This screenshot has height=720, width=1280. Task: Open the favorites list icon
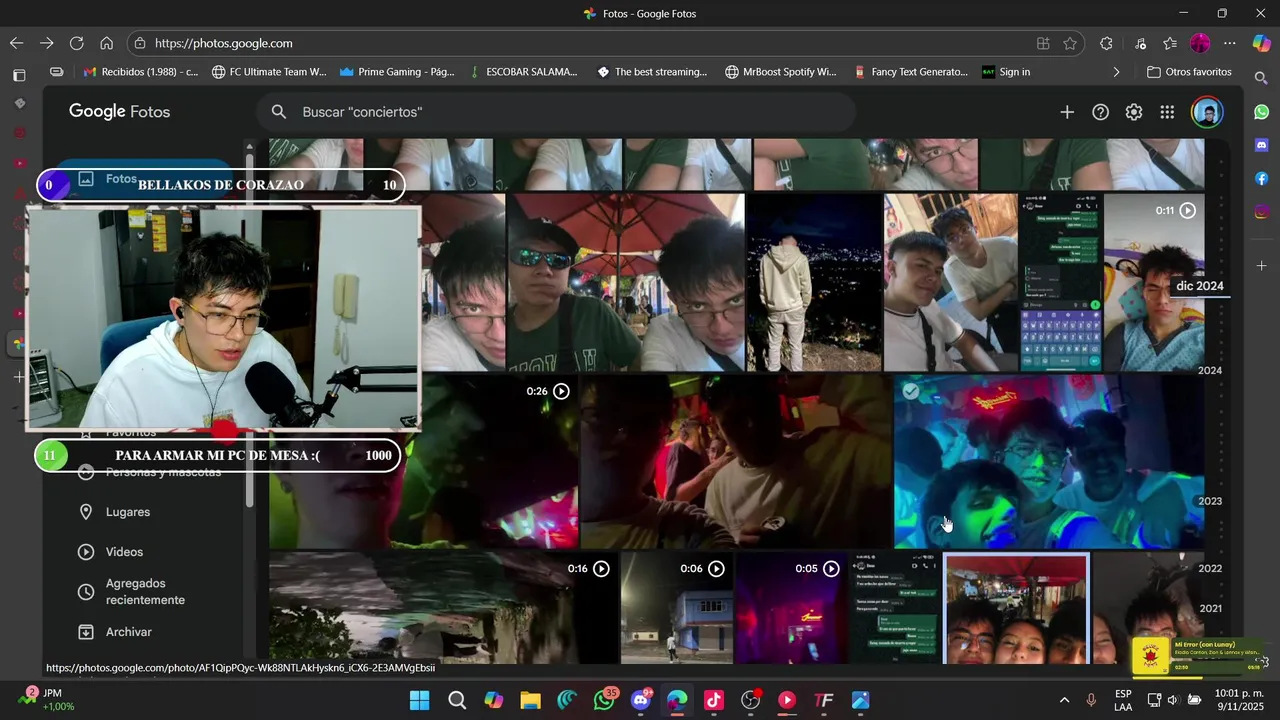[x=1170, y=43]
